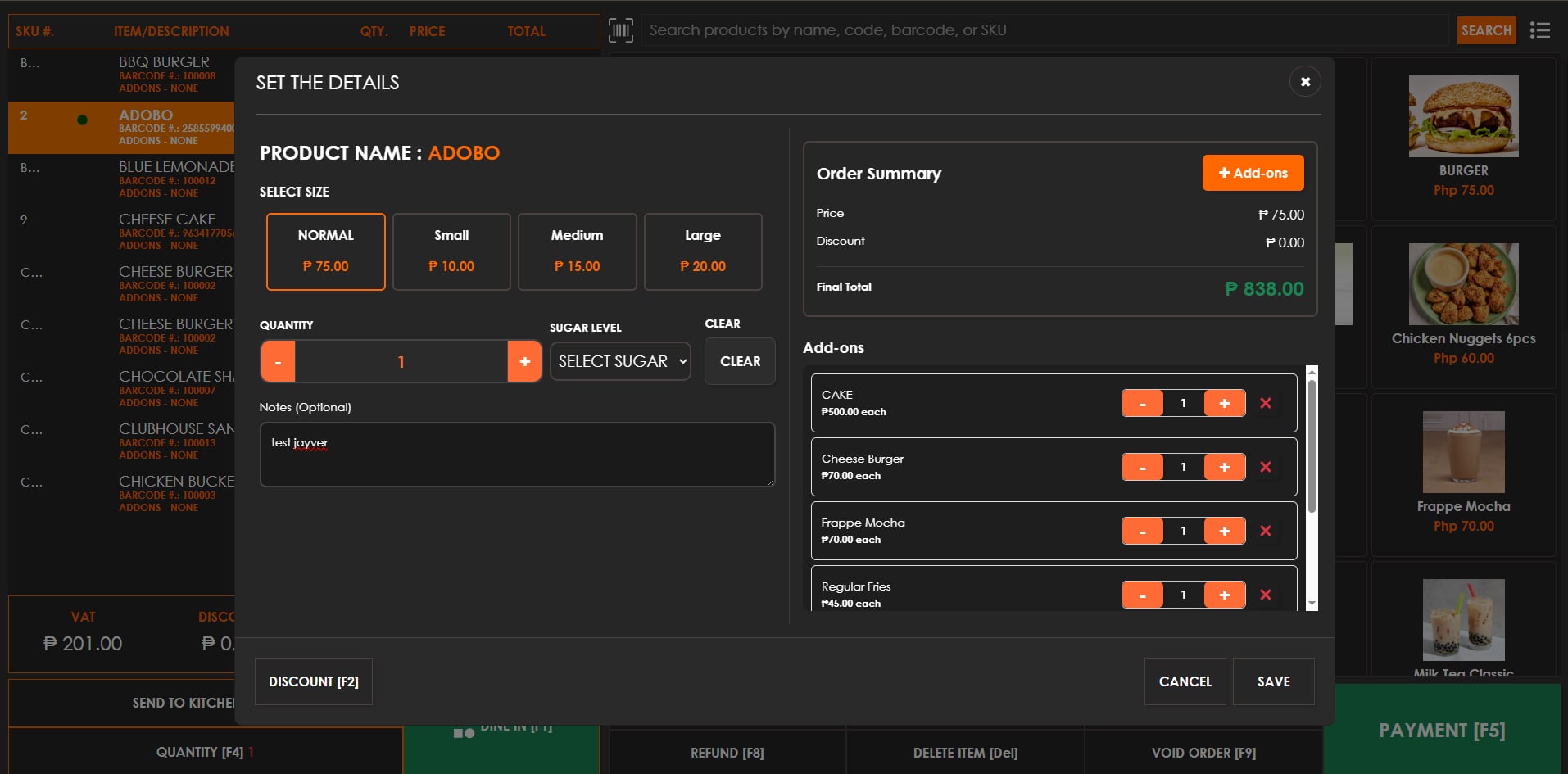Open the SELECT SUGAR dropdown
This screenshot has width=1568, height=774.
click(x=620, y=361)
